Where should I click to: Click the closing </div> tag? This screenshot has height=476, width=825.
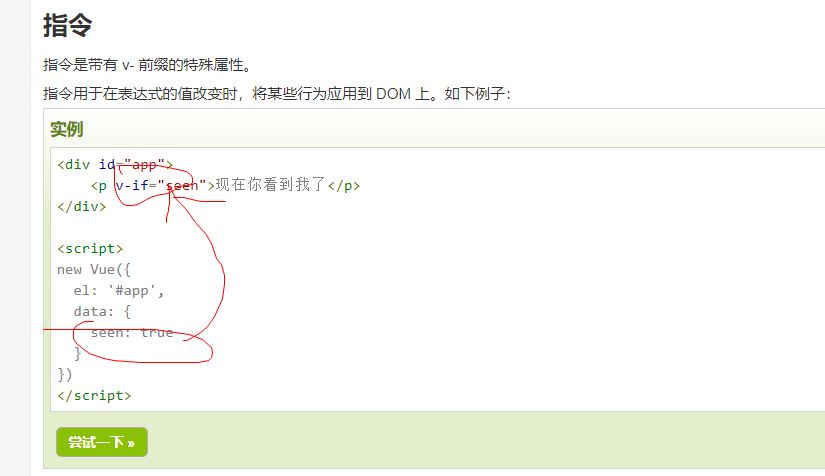point(82,207)
